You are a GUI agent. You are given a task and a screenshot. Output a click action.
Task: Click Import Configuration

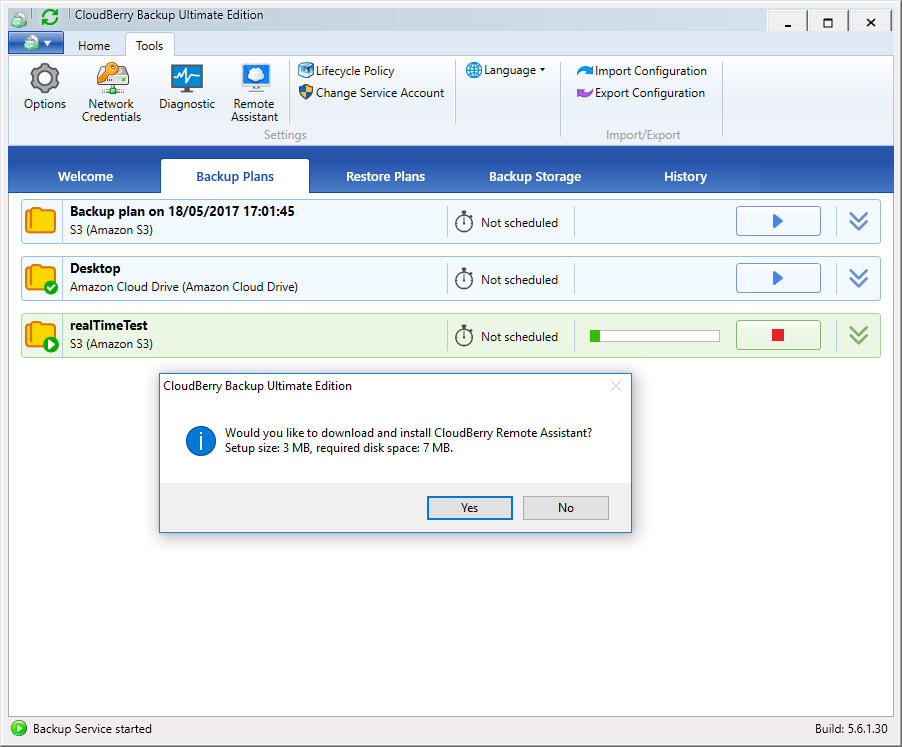[641, 71]
